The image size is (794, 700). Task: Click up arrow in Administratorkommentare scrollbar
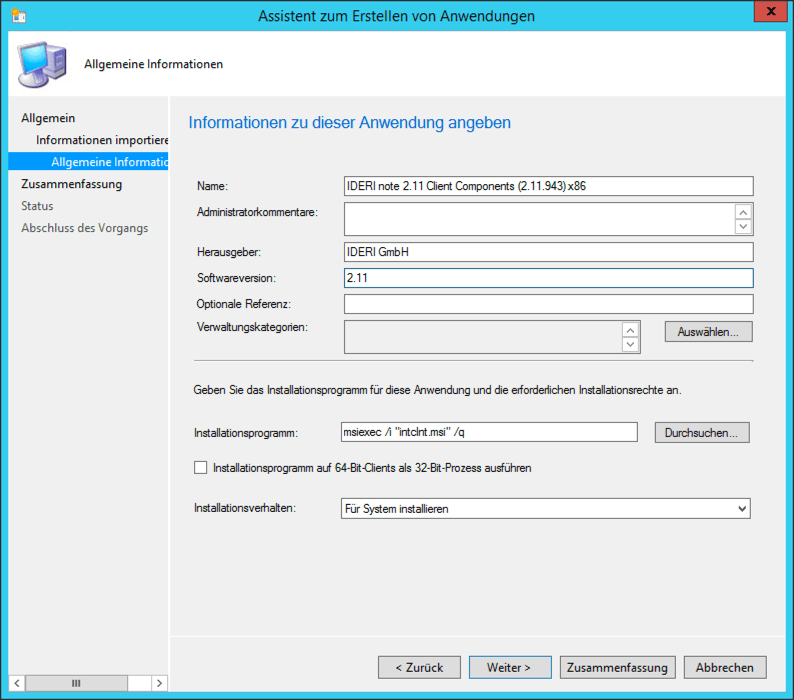click(x=743, y=212)
